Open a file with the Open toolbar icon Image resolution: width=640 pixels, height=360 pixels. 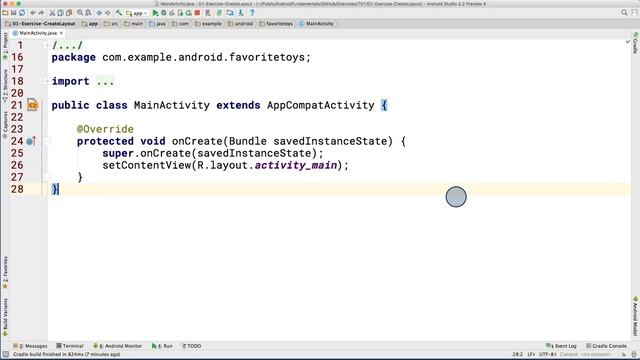pyautogui.click(x=5, y=13)
